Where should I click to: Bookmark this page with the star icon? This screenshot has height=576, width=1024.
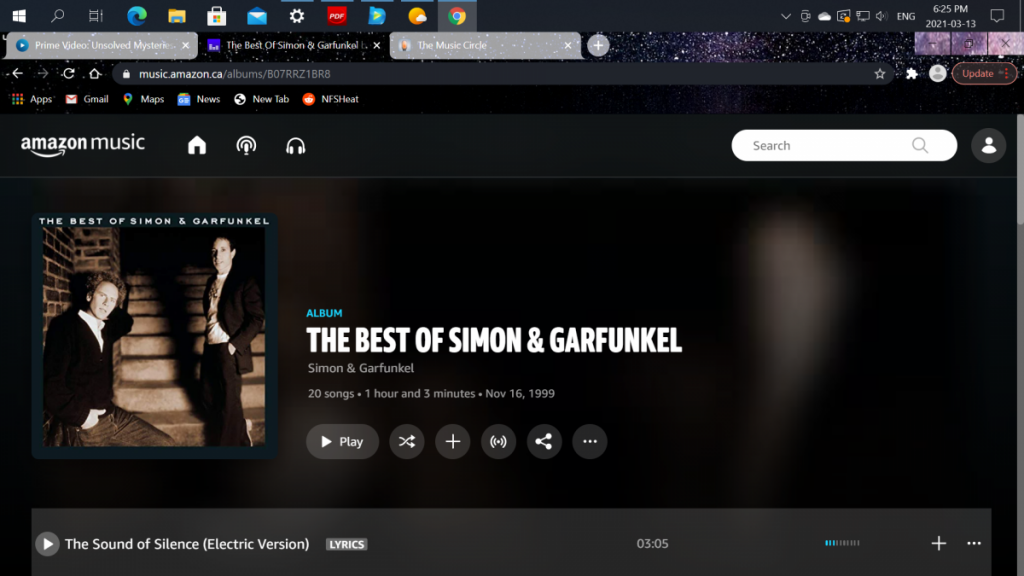pos(880,74)
